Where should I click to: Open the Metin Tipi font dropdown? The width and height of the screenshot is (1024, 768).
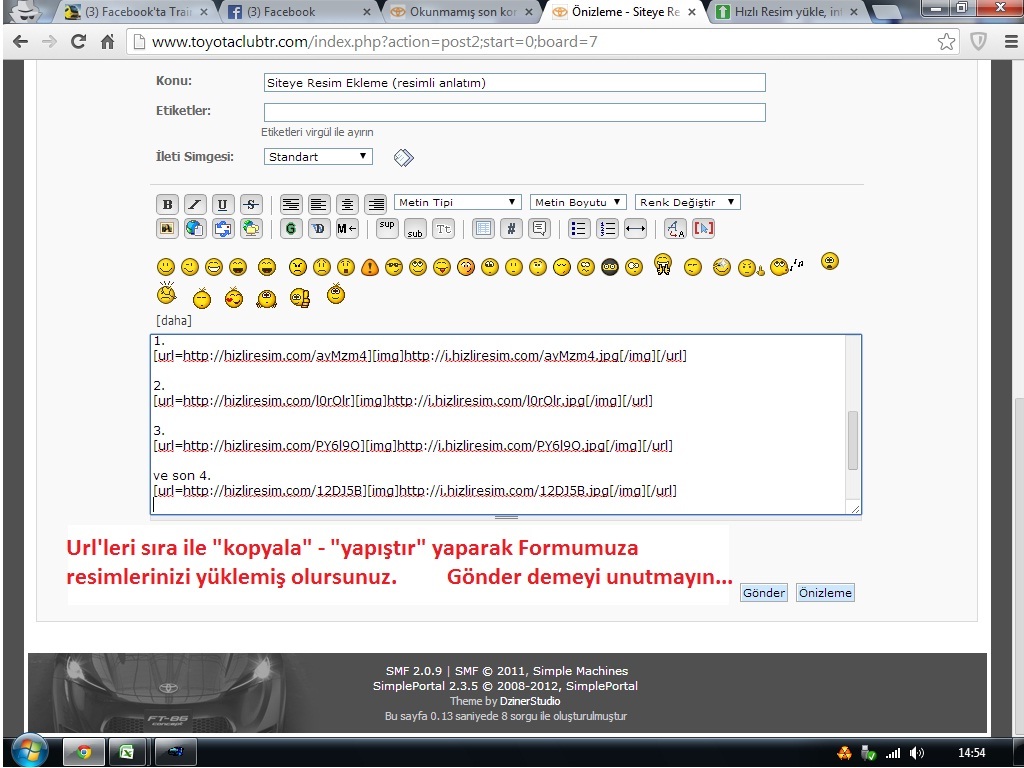tap(458, 202)
